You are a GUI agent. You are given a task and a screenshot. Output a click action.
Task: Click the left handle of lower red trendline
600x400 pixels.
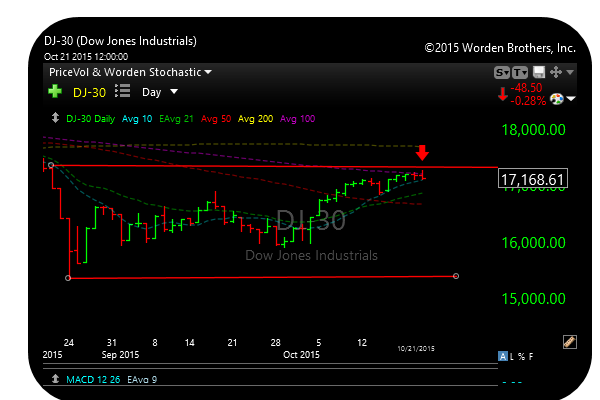[68, 278]
